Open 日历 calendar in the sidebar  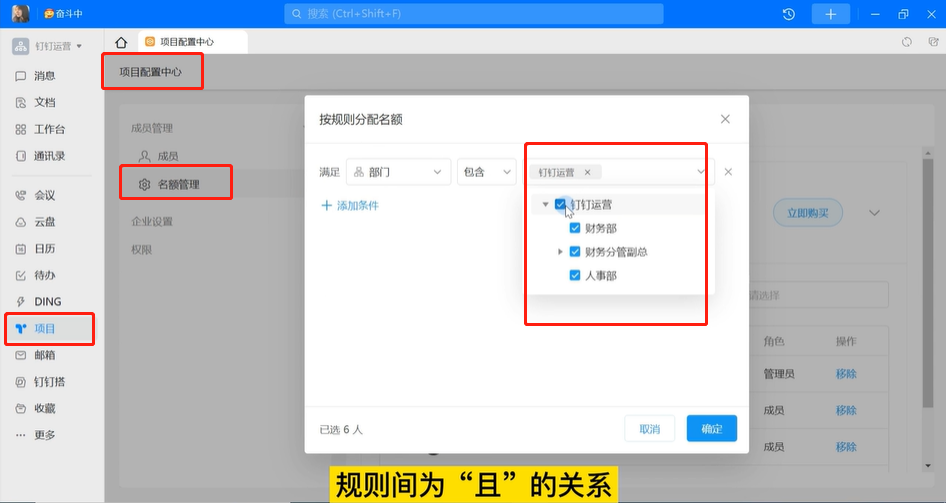pos(44,249)
